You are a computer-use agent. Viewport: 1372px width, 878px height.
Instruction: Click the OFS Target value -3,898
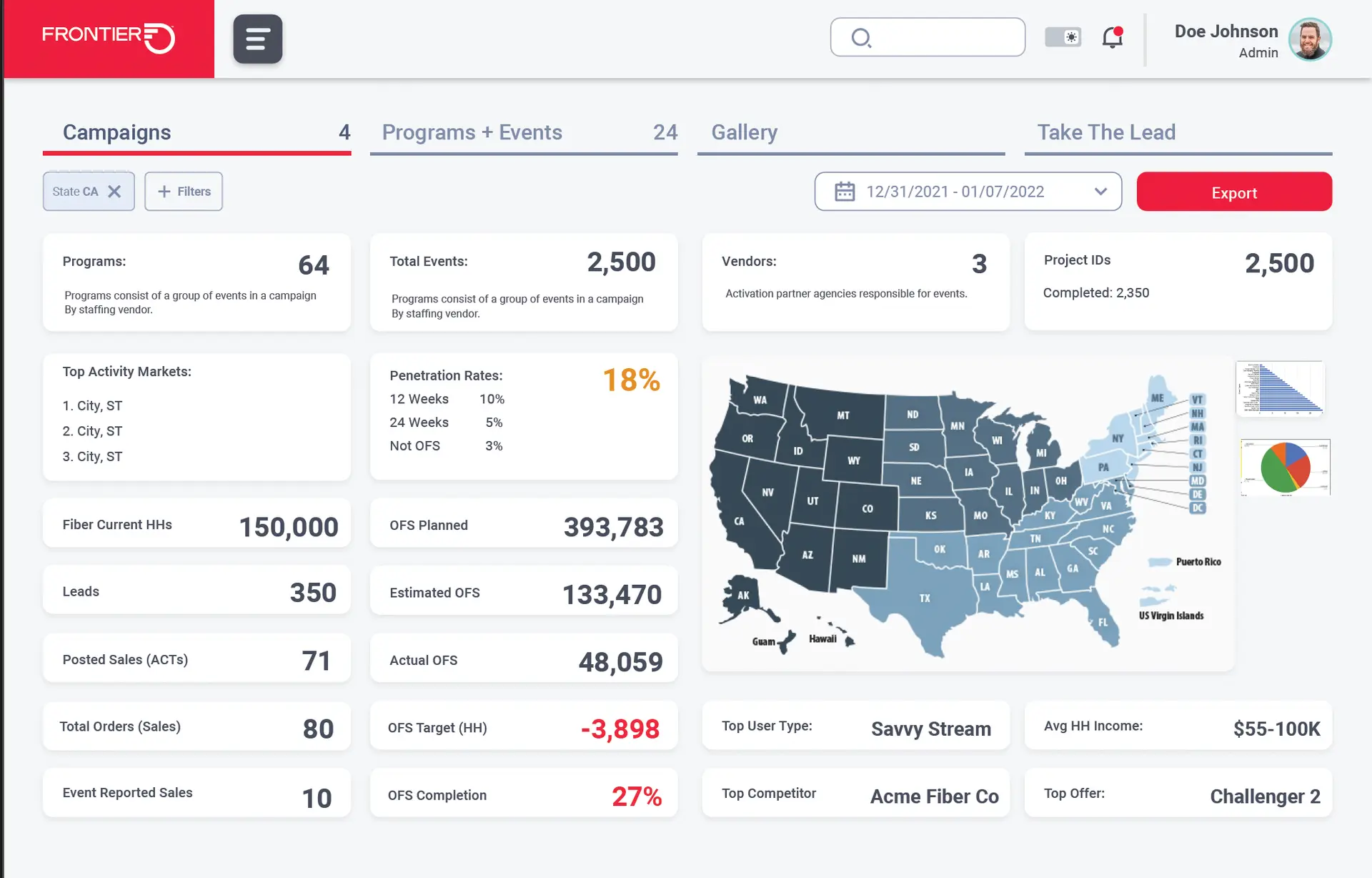point(620,729)
